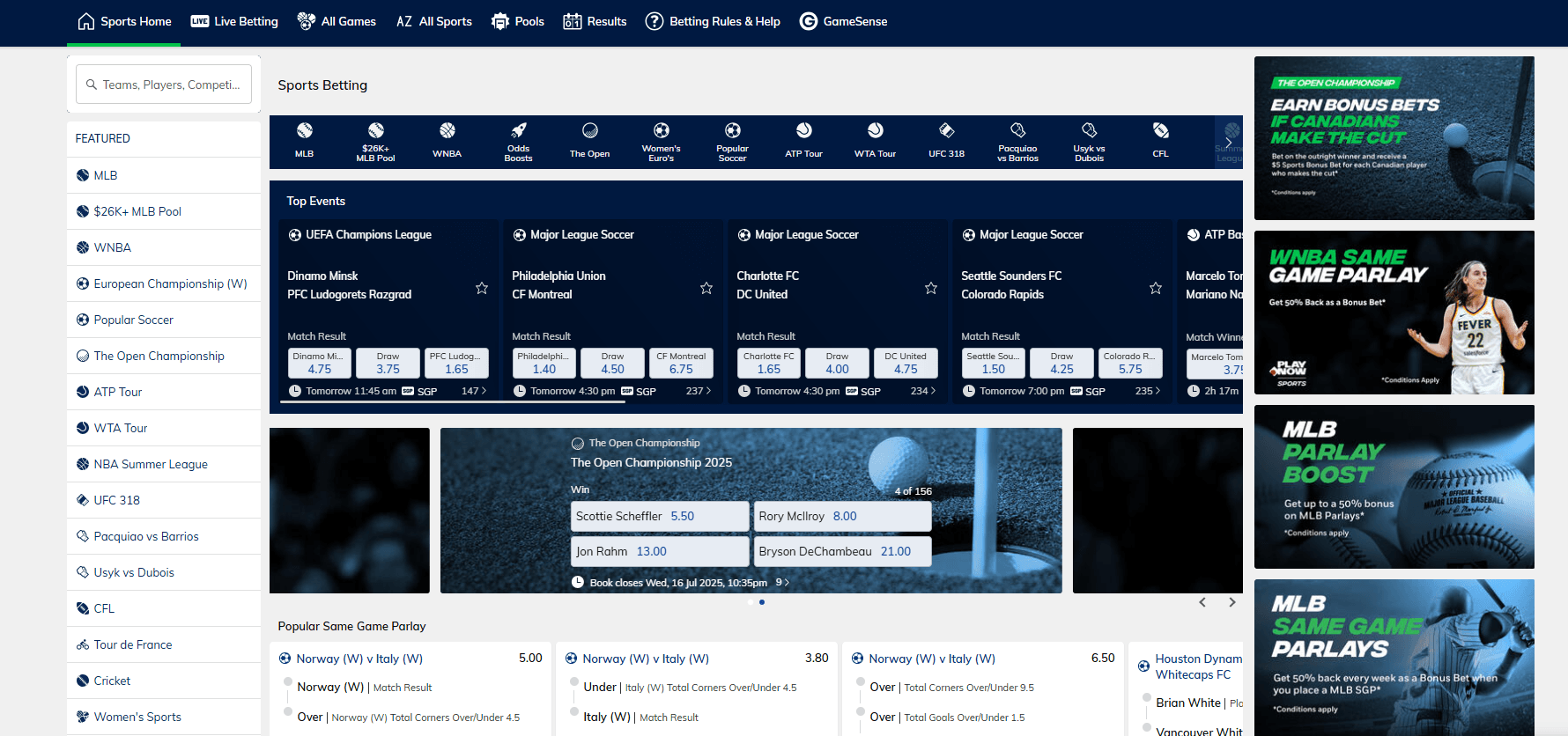Open the $26K+ MLB Pool carousel icon
Viewport: 1568px width, 736px height.
pyautogui.click(x=375, y=130)
